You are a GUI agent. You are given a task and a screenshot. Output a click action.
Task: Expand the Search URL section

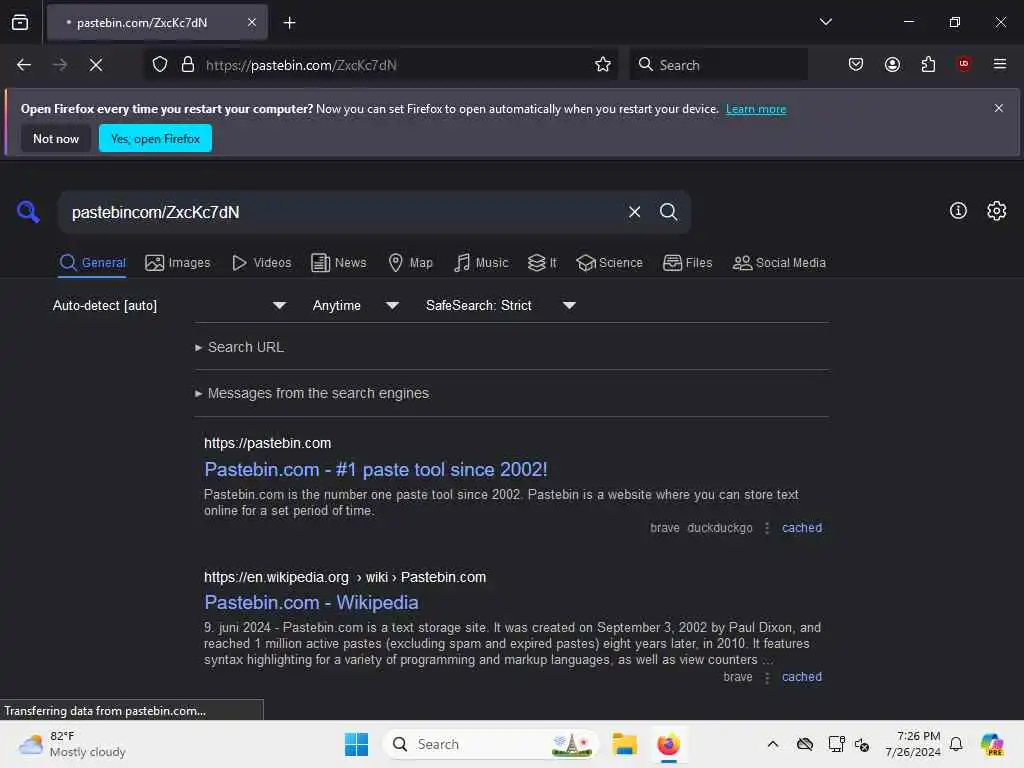pyautogui.click(x=240, y=347)
